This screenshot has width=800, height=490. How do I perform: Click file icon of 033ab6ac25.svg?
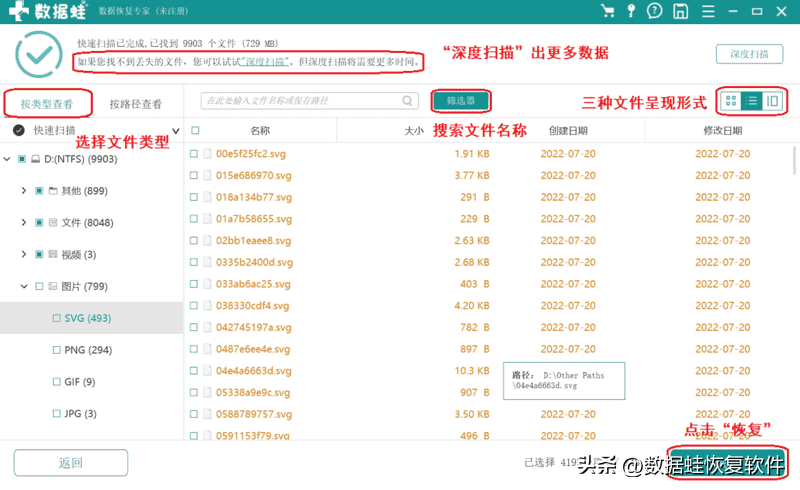point(207,284)
